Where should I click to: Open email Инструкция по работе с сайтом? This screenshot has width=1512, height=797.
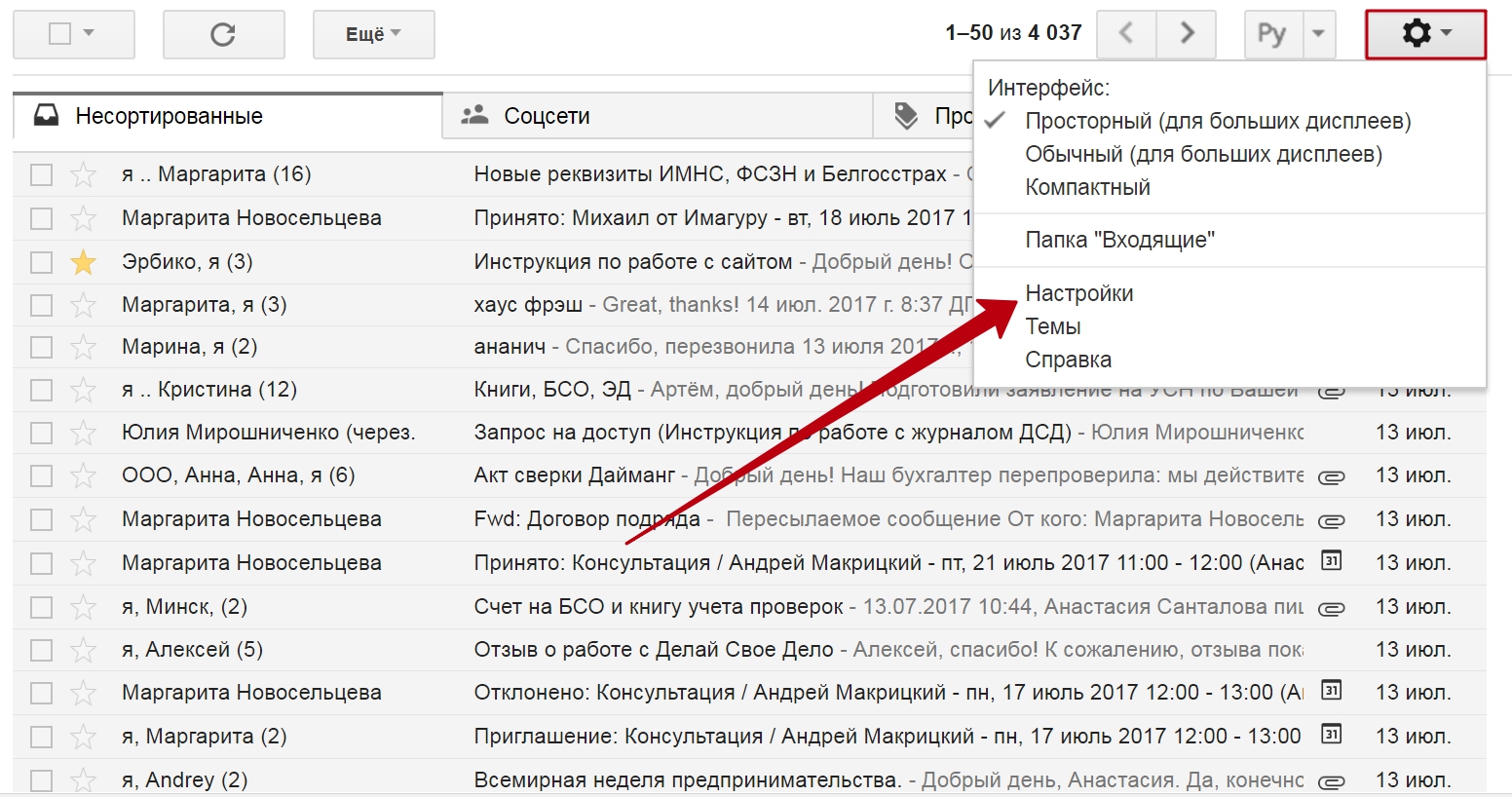[x=632, y=262]
